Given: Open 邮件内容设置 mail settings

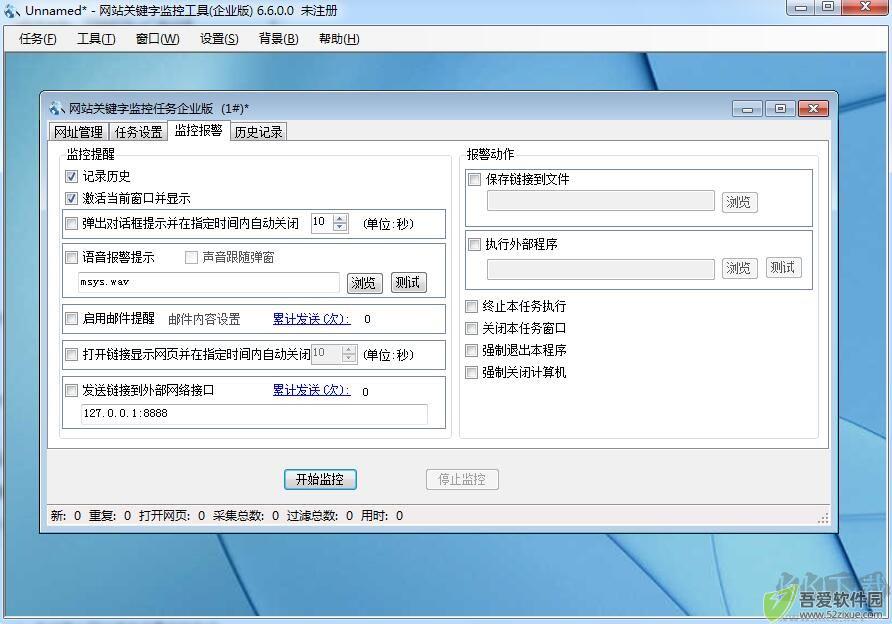Looking at the screenshot, I should click(204, 319).
